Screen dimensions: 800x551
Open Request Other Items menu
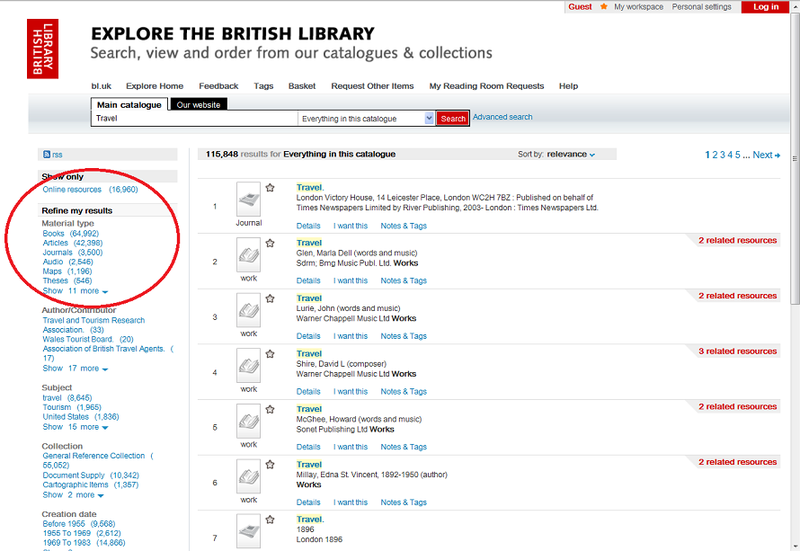(372, 86)
